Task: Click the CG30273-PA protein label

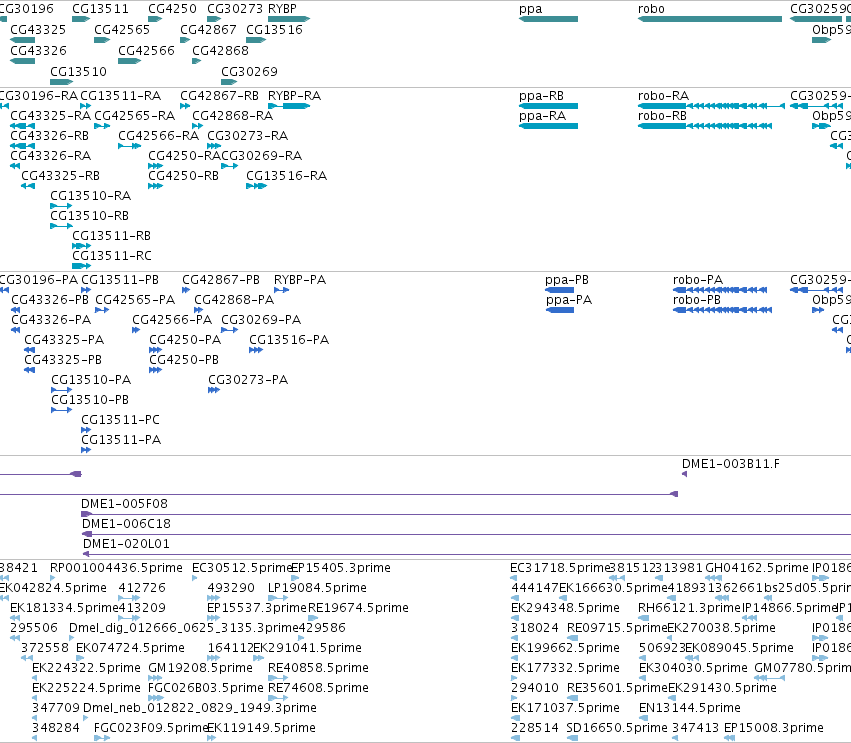Action: (x=248, y=380)
